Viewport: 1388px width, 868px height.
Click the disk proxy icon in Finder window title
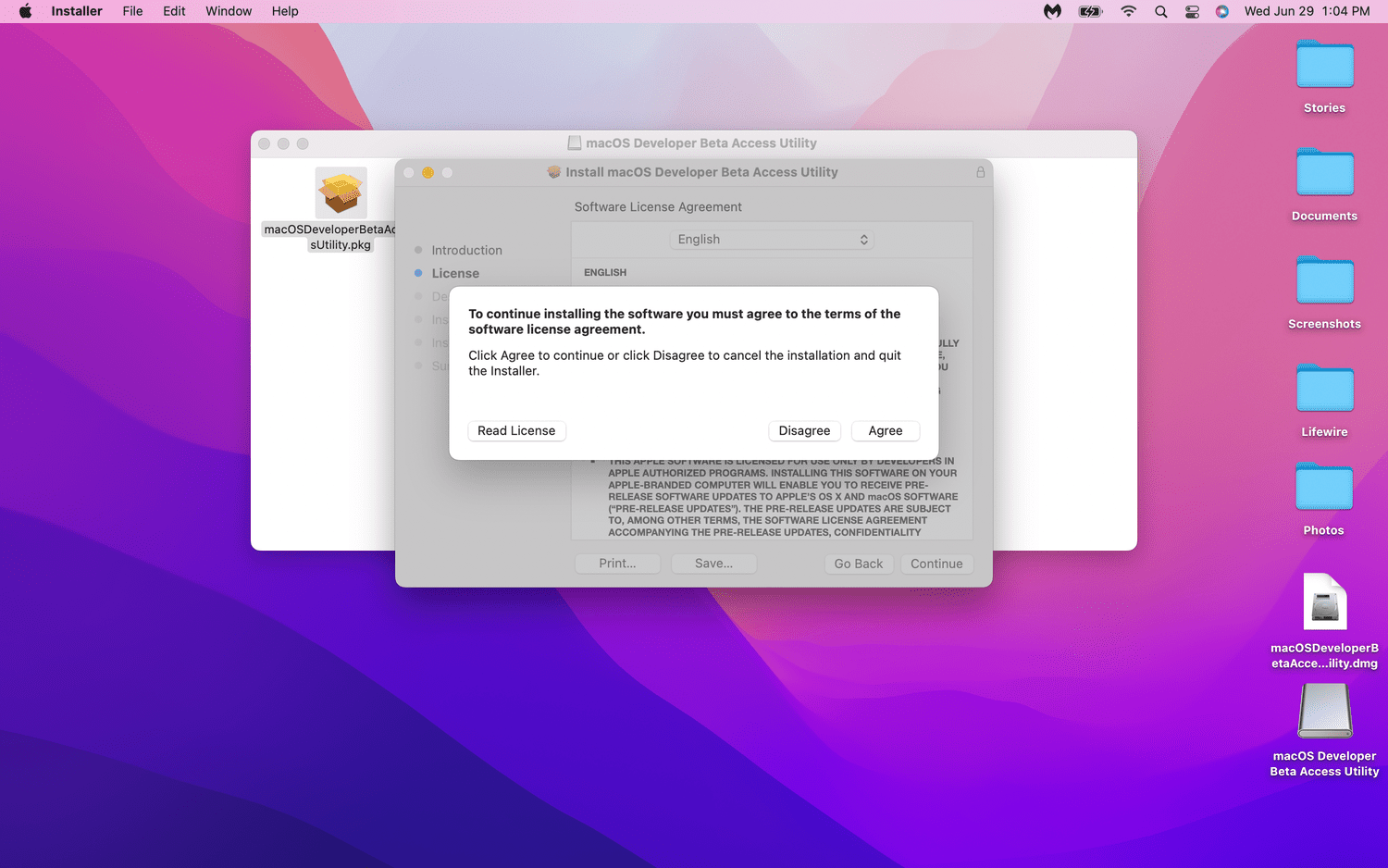pos(575,143)
